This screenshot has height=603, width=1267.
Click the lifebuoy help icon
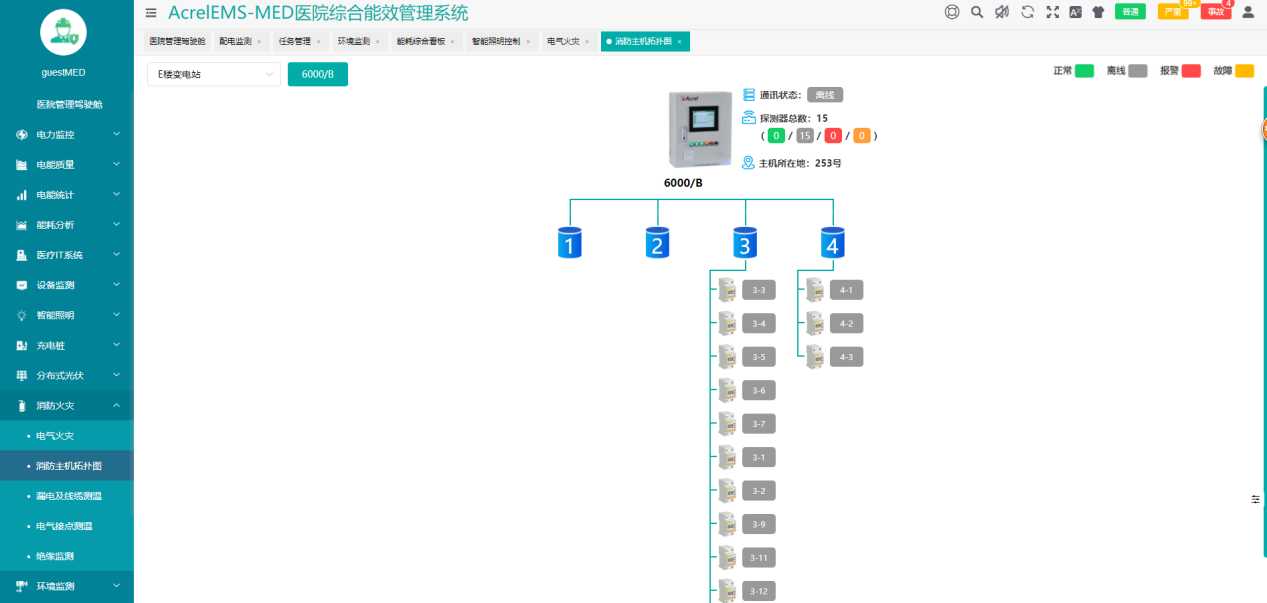[952, 12]
